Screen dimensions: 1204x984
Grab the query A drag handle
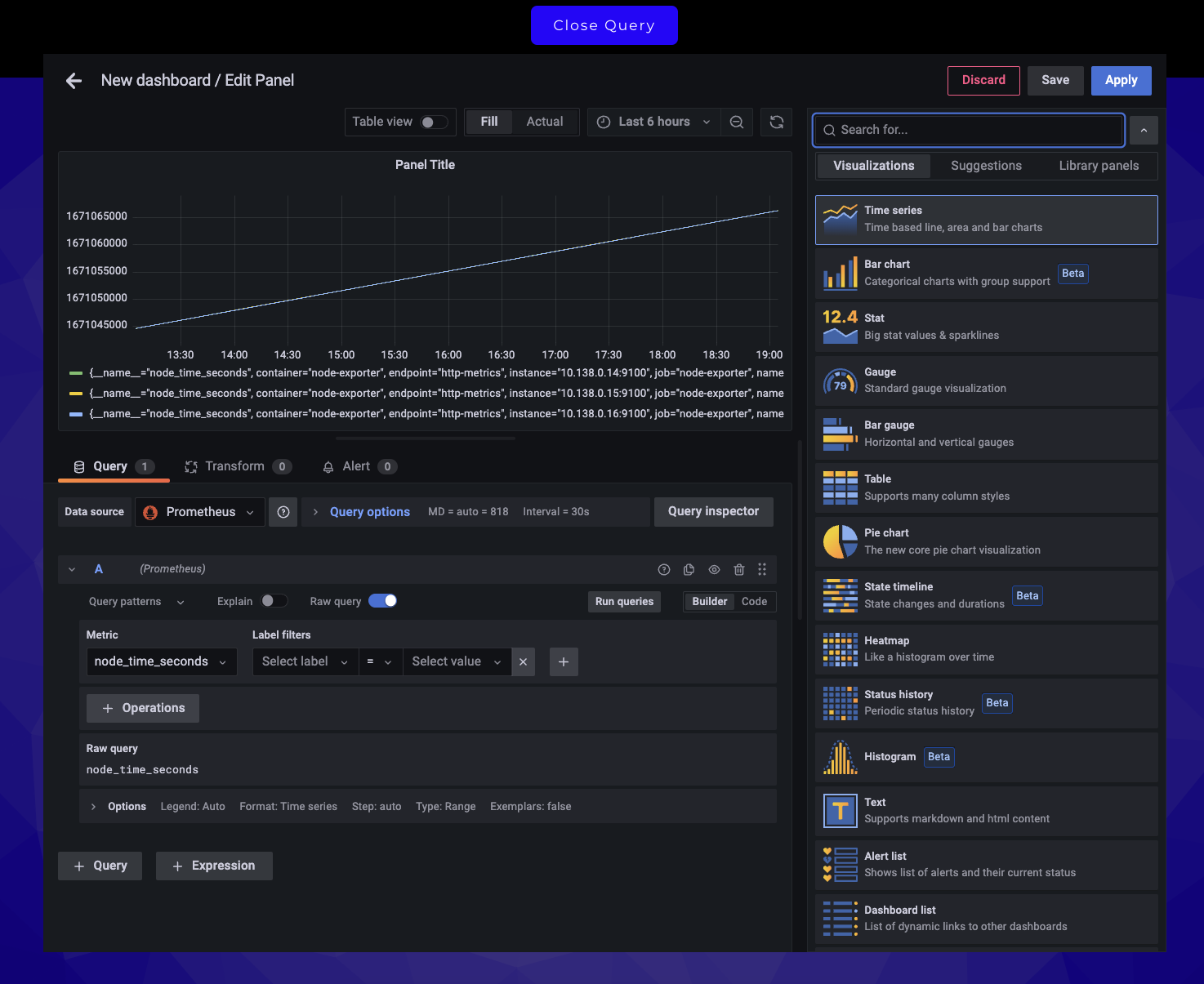[x=762, y=569]
